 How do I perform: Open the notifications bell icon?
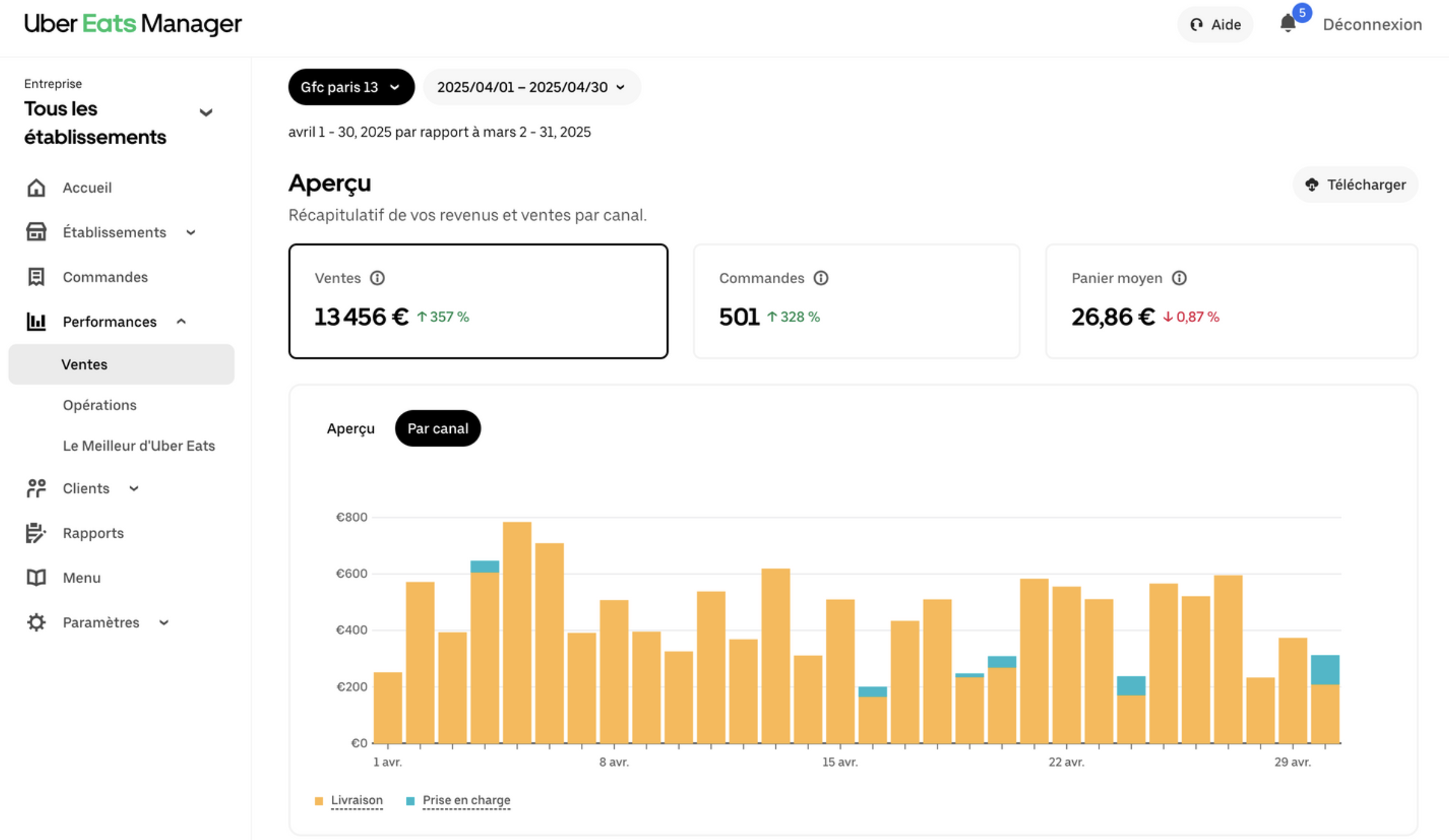1288,24
